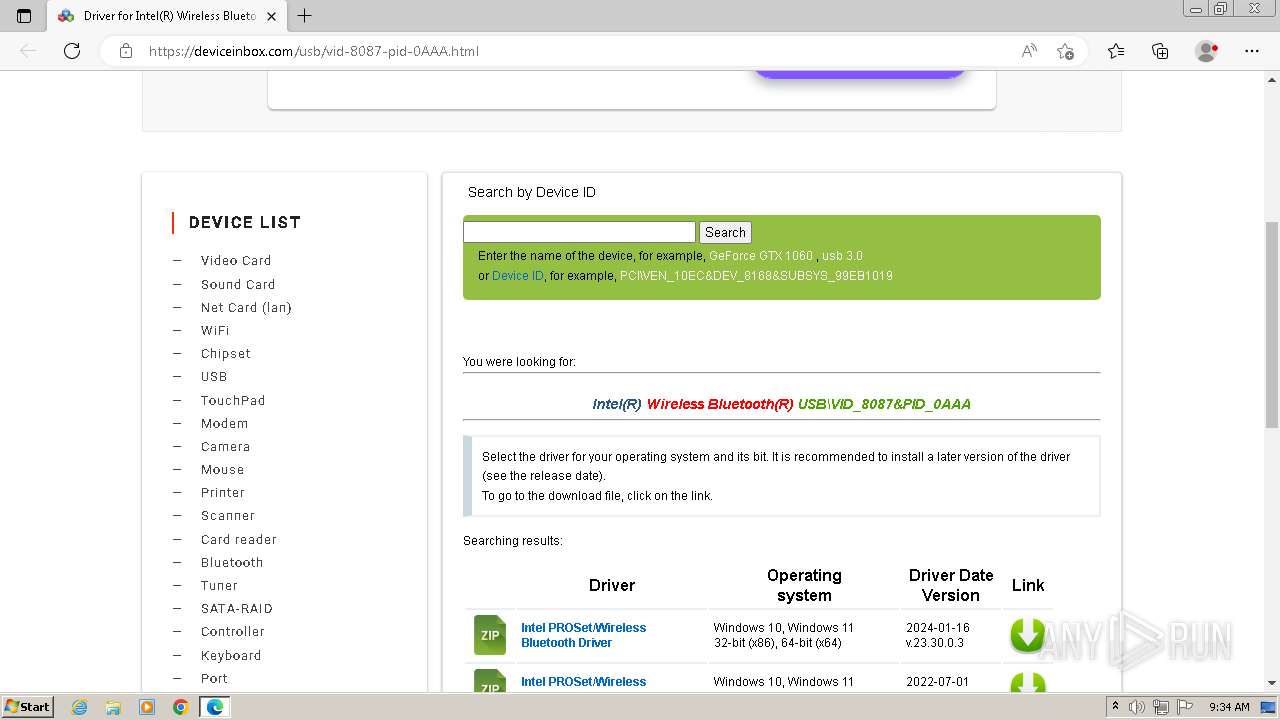Click the volume speaker tray icon
Screen dimensions: 1280x720
pyautogui.click(x=1137, y=707)
